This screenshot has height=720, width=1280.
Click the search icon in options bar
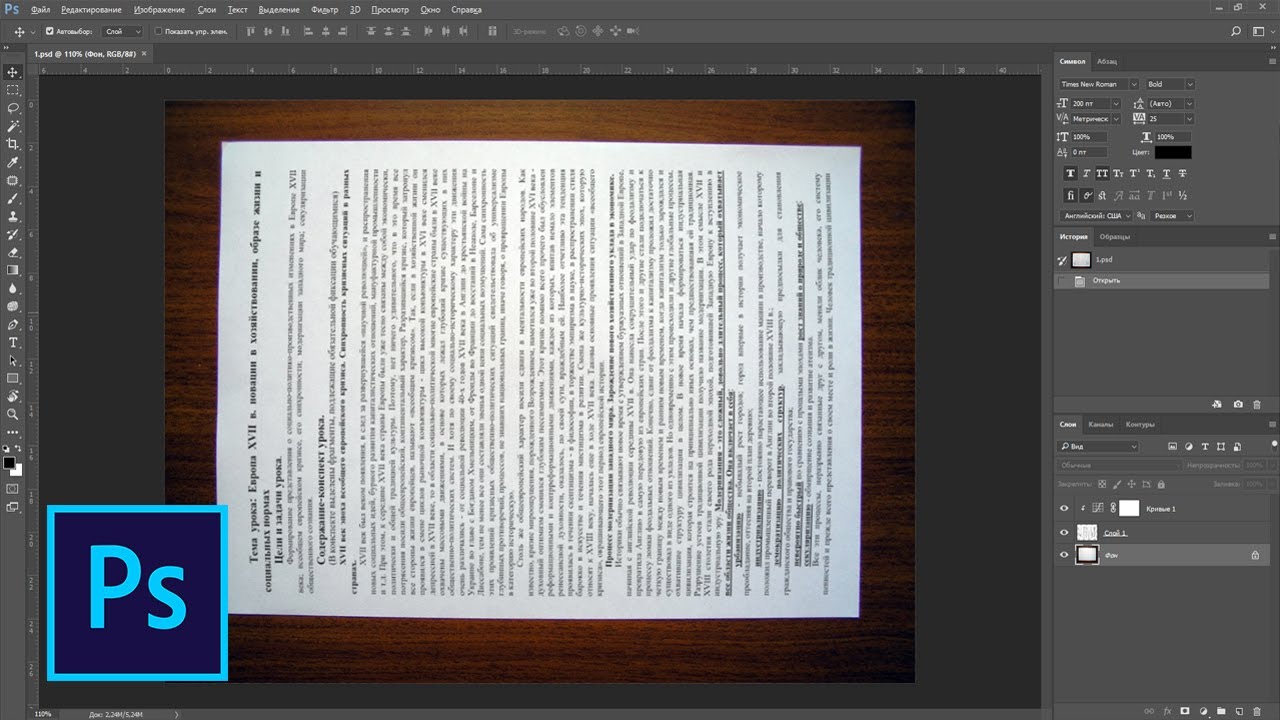pos(1236,32)
